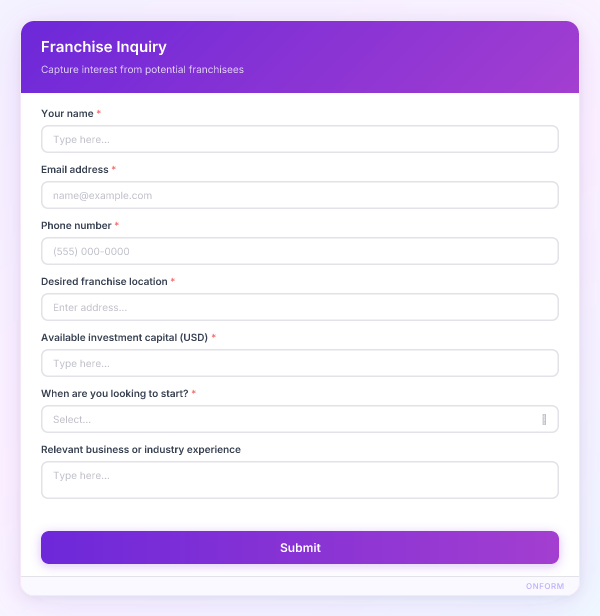Click the Franchise Inquiry heading
This screenshot has height=616, width=600.
pyautogui.click(x=104, y=47)
